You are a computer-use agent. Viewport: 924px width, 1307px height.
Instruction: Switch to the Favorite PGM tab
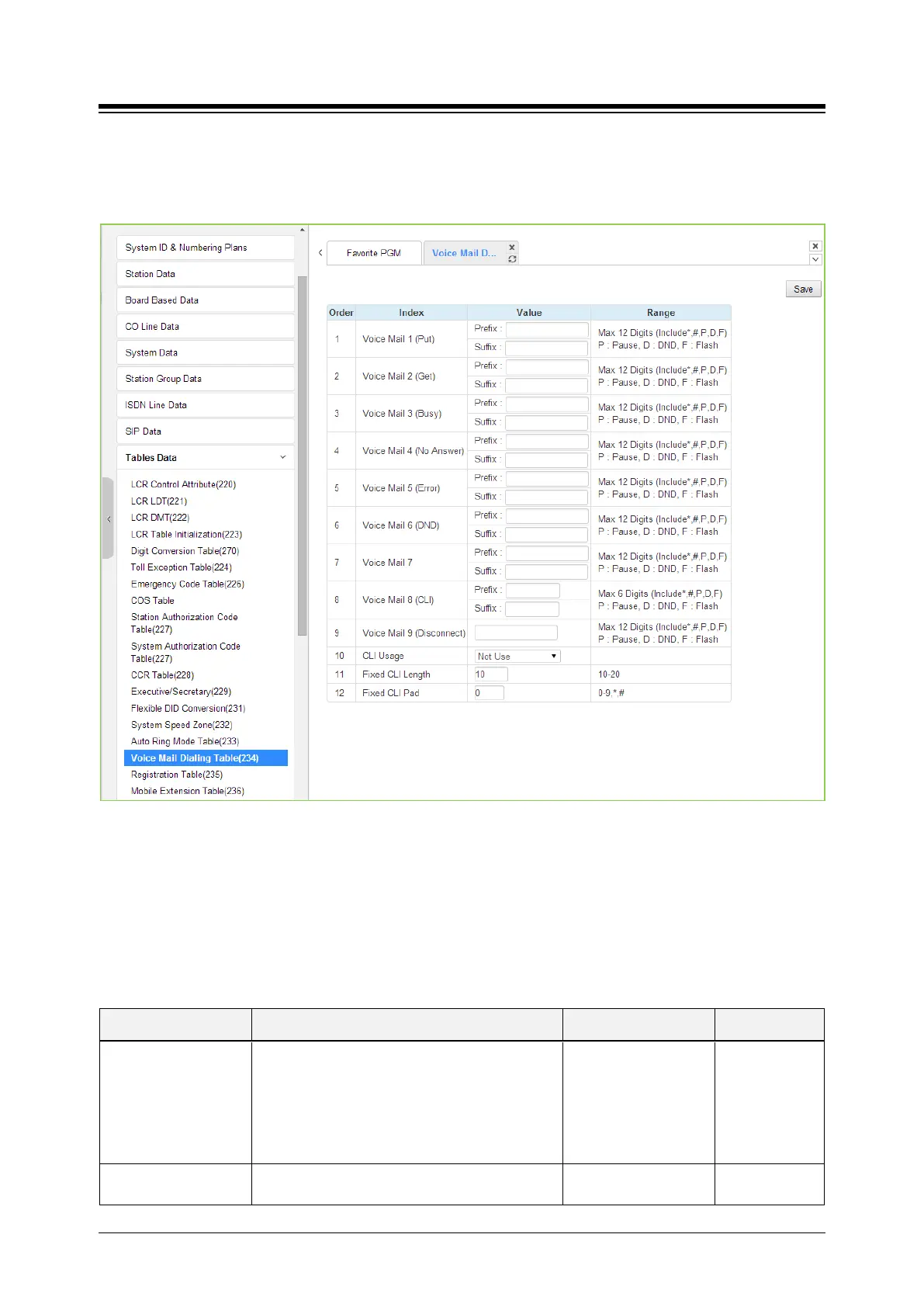pyautogui.click(x=374, y=253)
